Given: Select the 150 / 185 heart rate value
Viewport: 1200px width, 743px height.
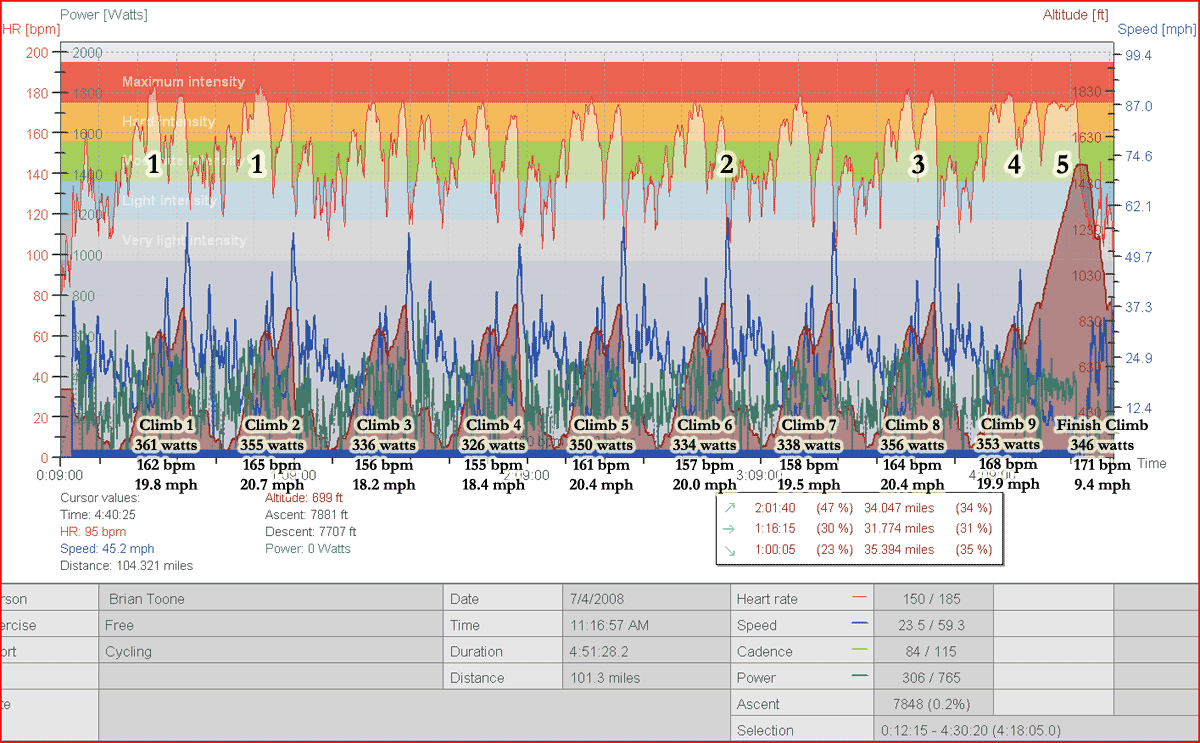Looking at the screenshot, I should point(932,599).
